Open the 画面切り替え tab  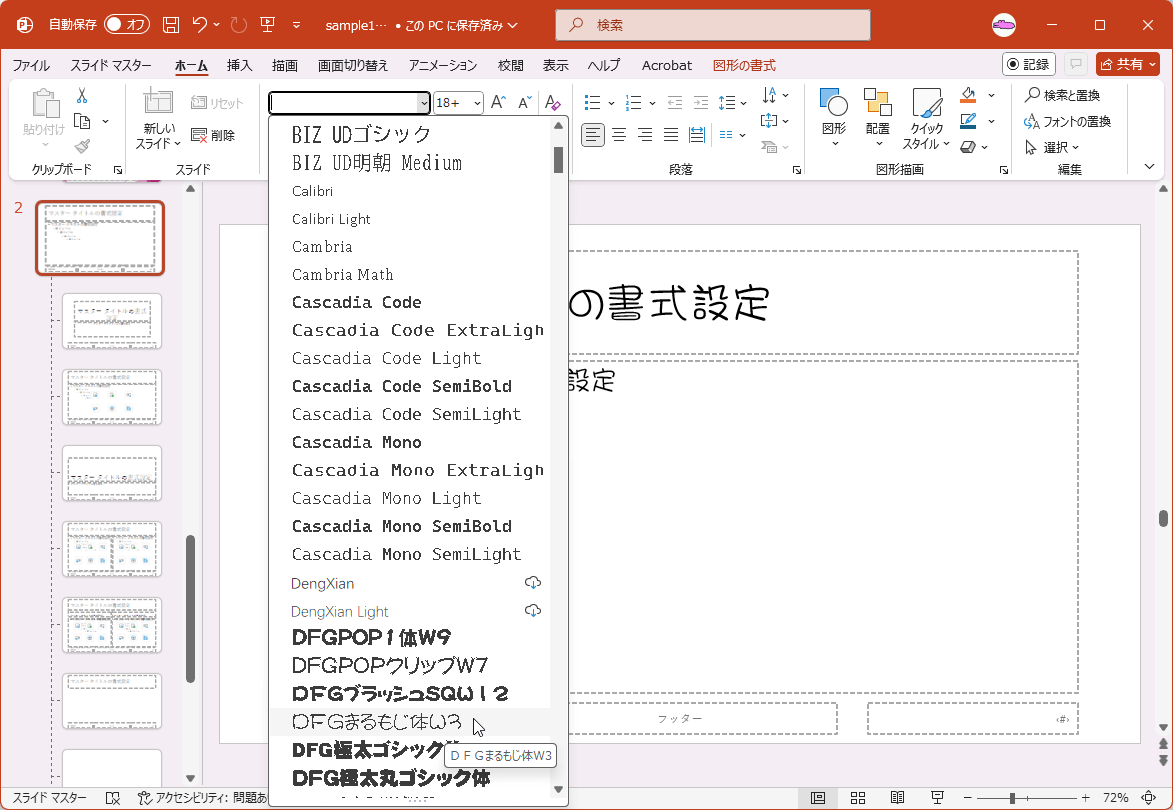[x=353, y=66]
